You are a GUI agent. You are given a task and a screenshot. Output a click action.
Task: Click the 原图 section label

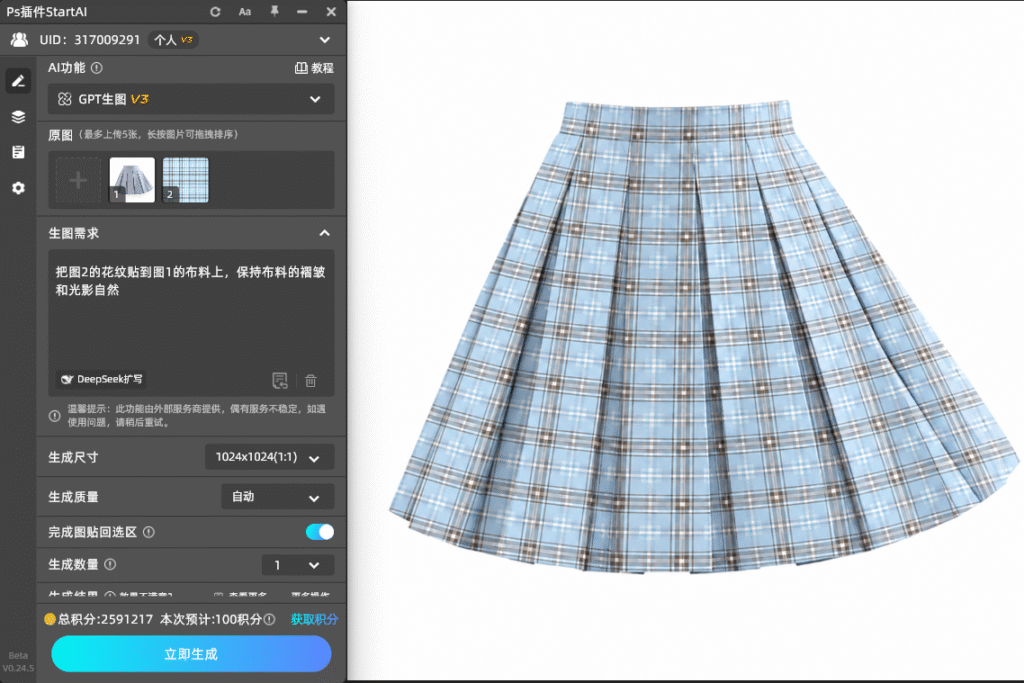pos(60,135)
